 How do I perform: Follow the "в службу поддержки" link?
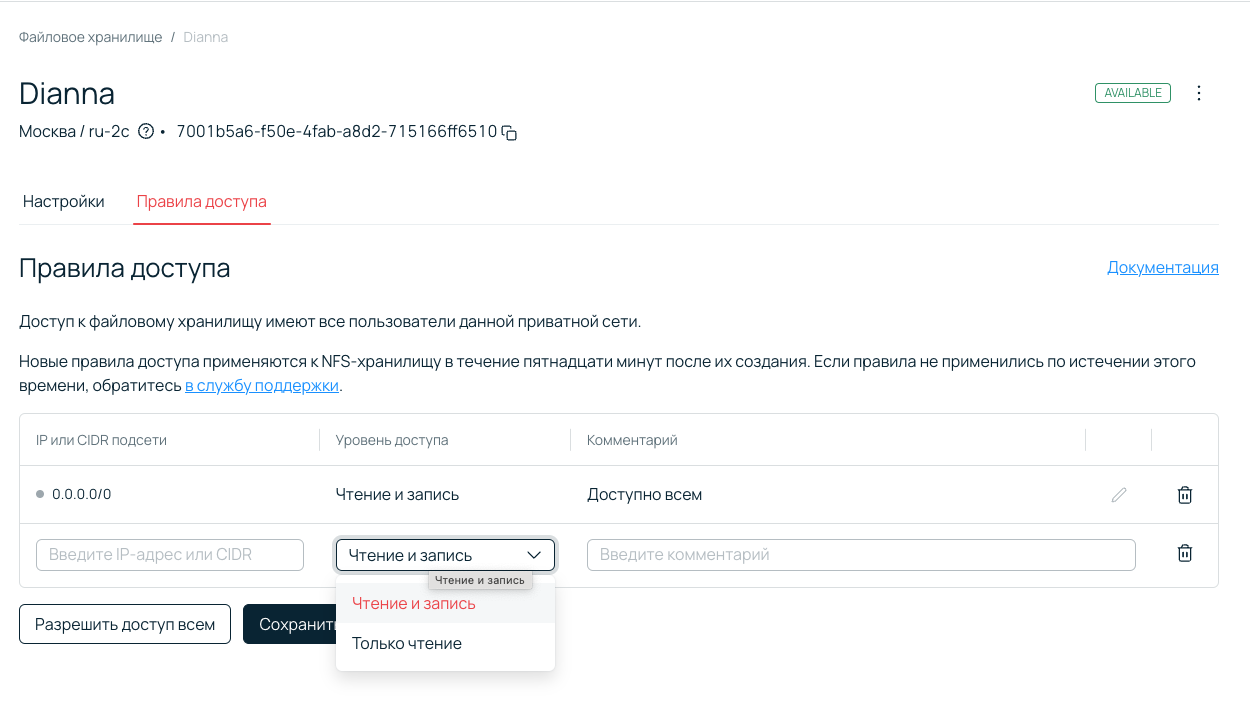pos(262,386)
